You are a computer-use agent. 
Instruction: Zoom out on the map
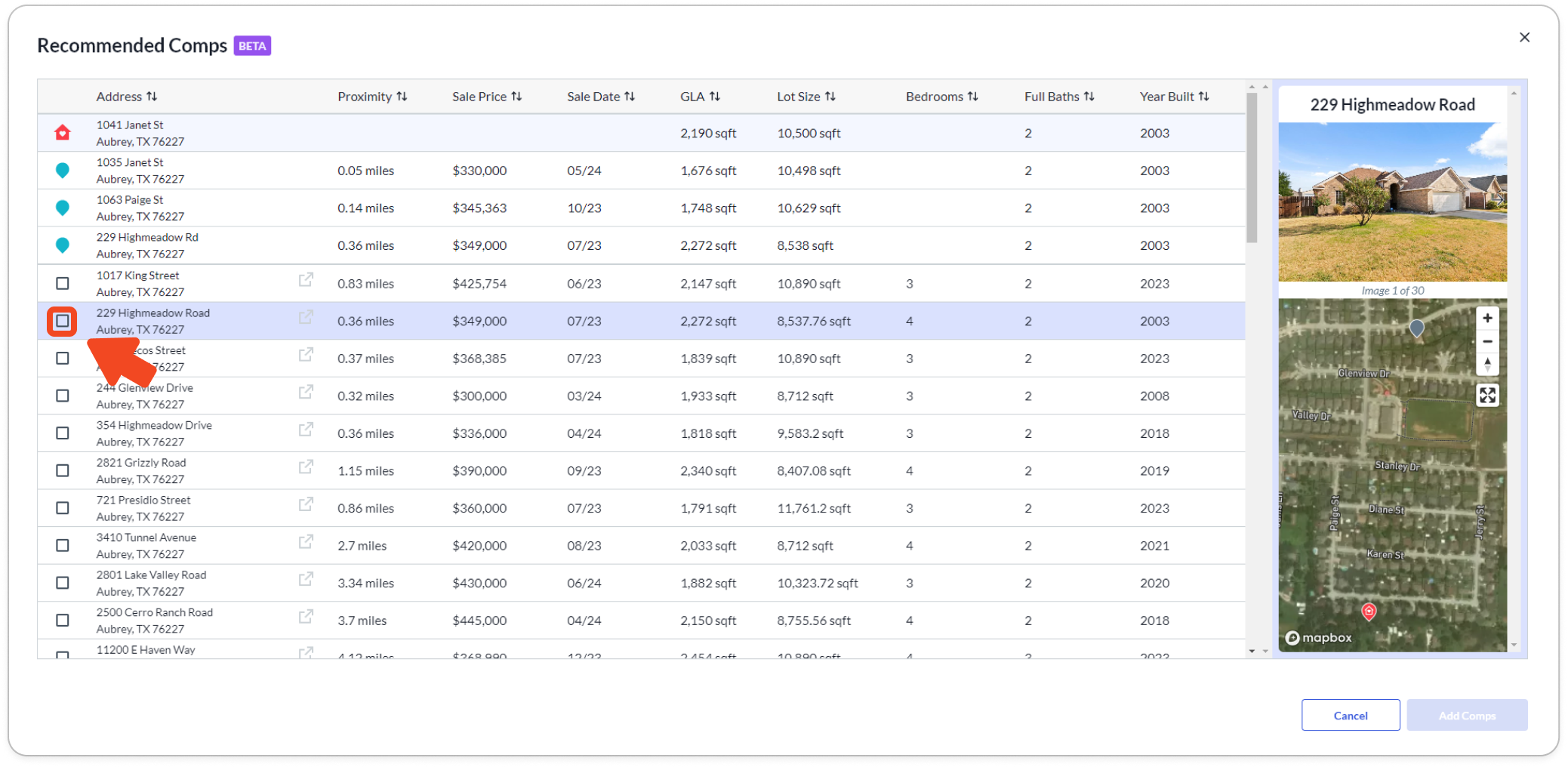1487,342
